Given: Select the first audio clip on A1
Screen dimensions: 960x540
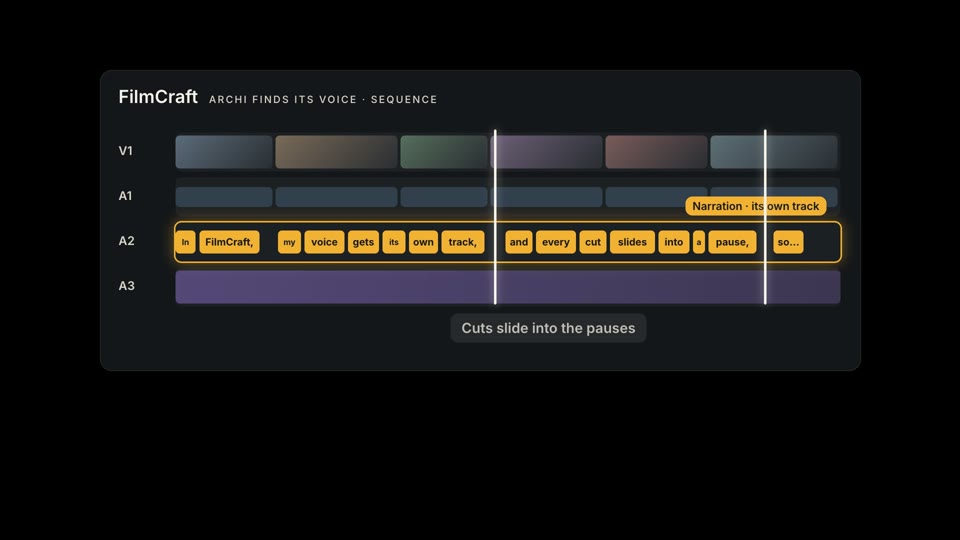Looking at the screenshot, I should point(224,197).
